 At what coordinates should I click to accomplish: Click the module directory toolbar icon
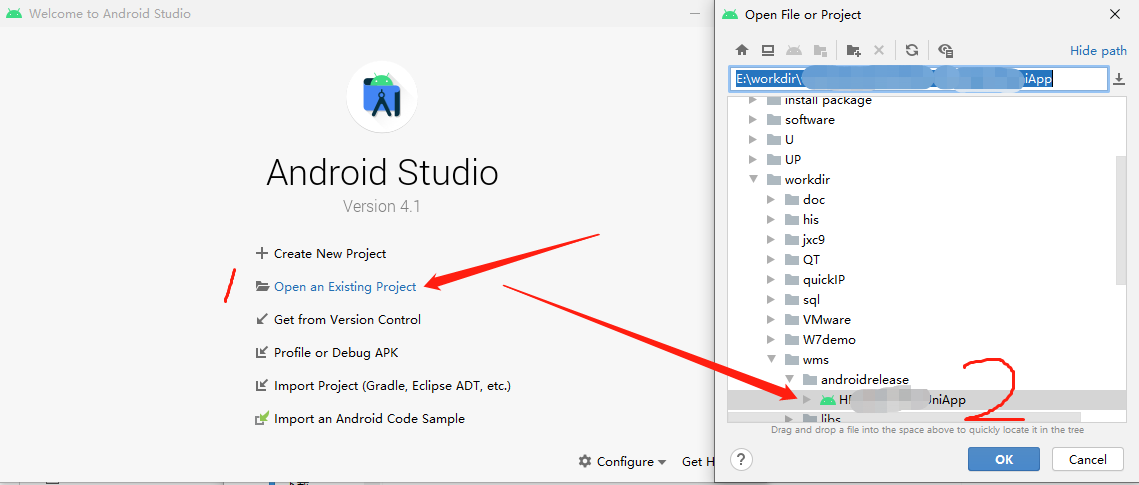tap(820, 50)
